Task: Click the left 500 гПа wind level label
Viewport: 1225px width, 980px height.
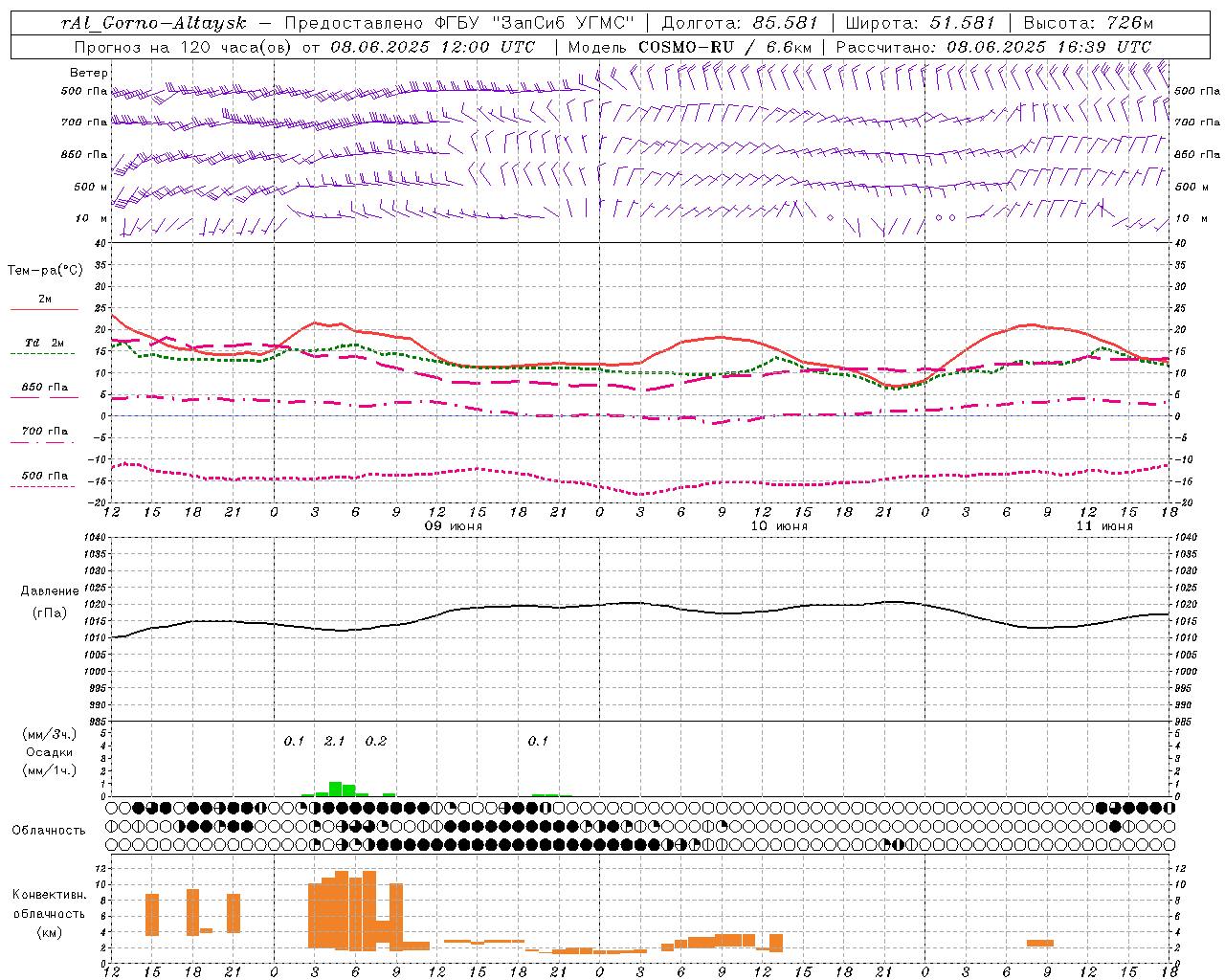Action: [84, 92]
